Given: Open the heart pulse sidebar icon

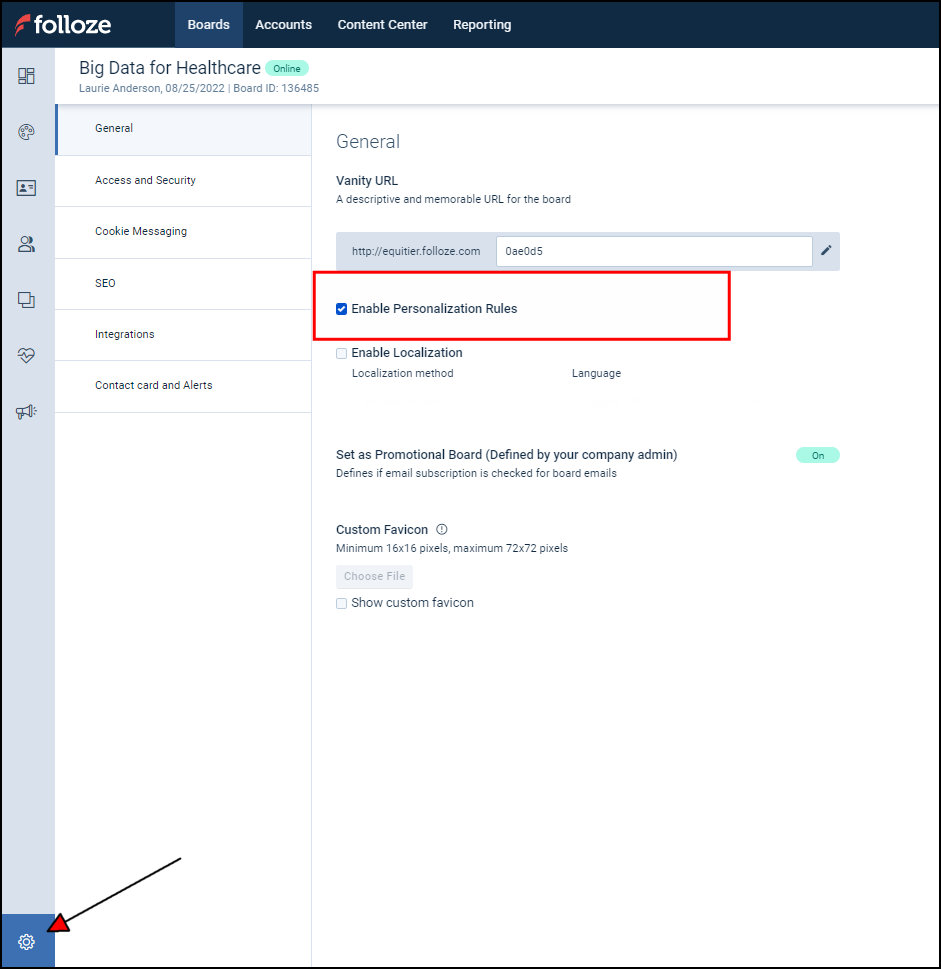Looking at the screenshot, I should [27, 356].
